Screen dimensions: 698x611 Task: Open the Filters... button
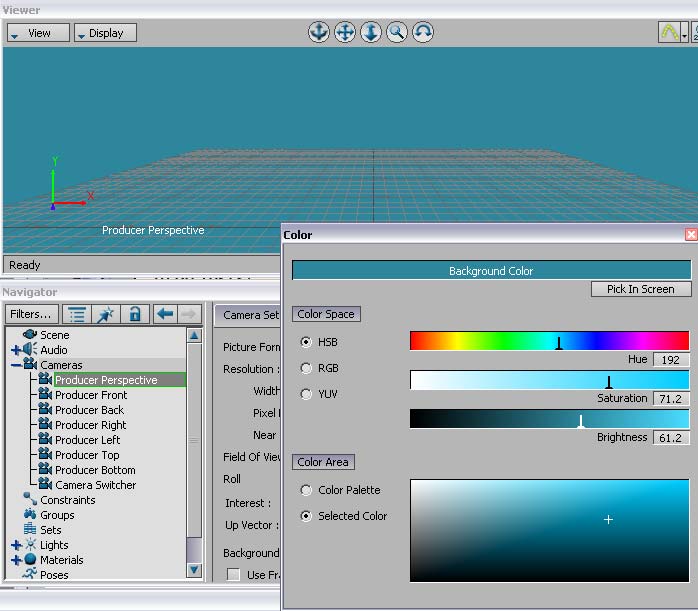tap(30, 314)
